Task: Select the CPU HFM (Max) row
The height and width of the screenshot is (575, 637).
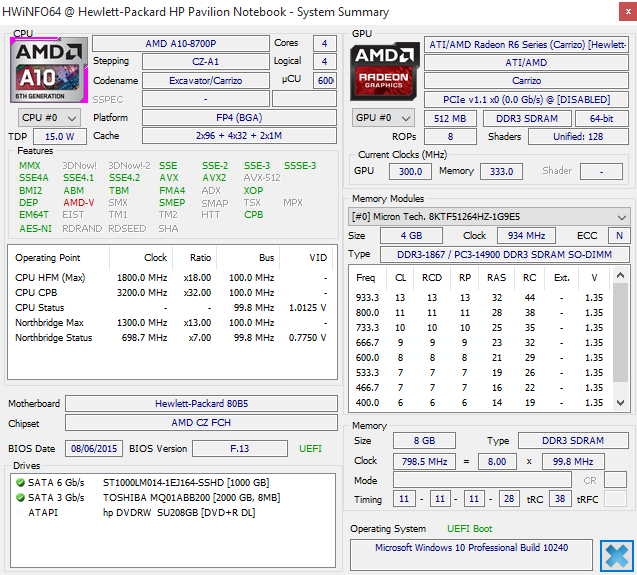Action: pyautogui.click(x=171, y=278)
